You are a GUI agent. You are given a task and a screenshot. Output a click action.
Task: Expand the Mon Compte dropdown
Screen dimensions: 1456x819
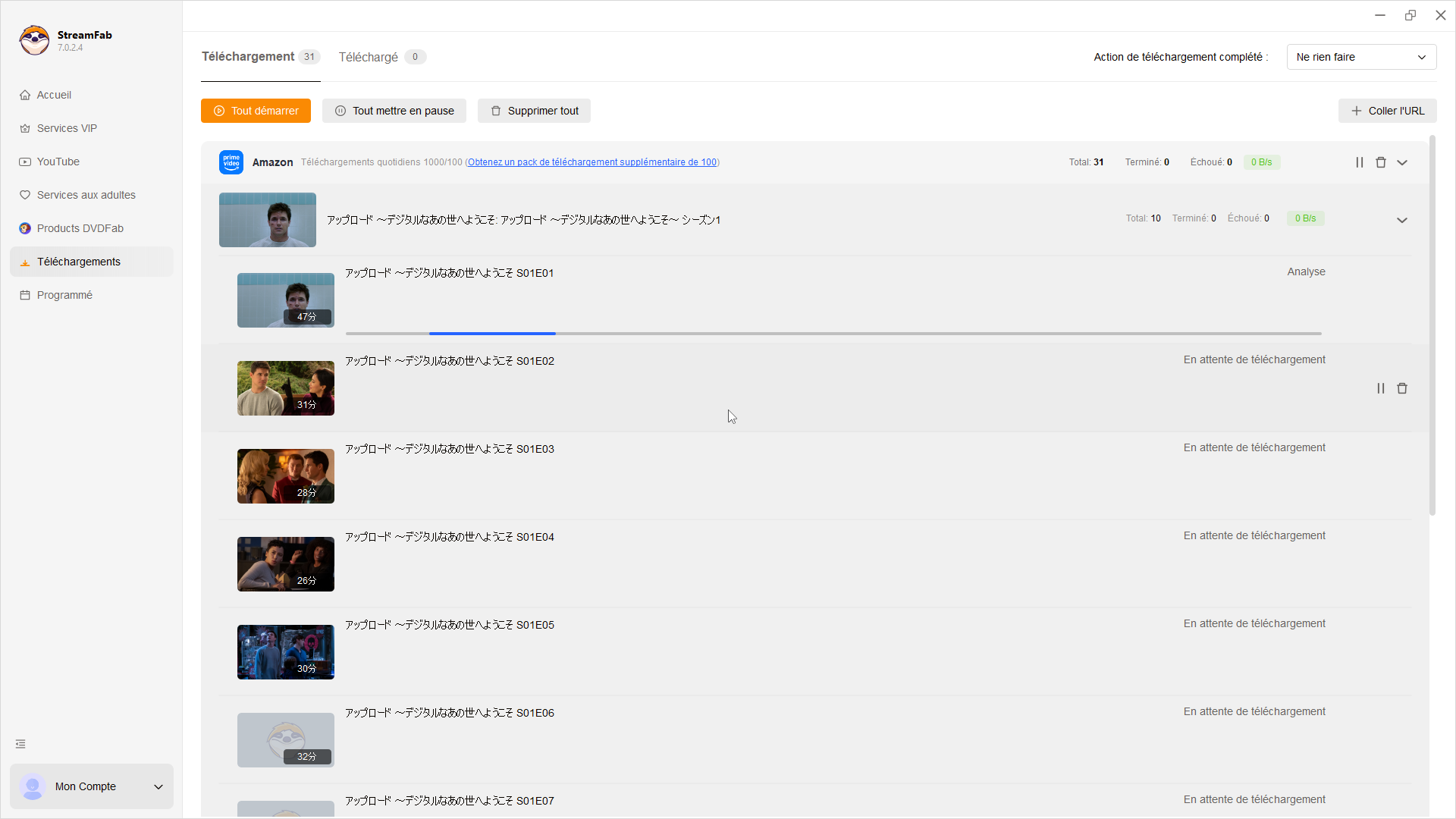coord(158,786)
